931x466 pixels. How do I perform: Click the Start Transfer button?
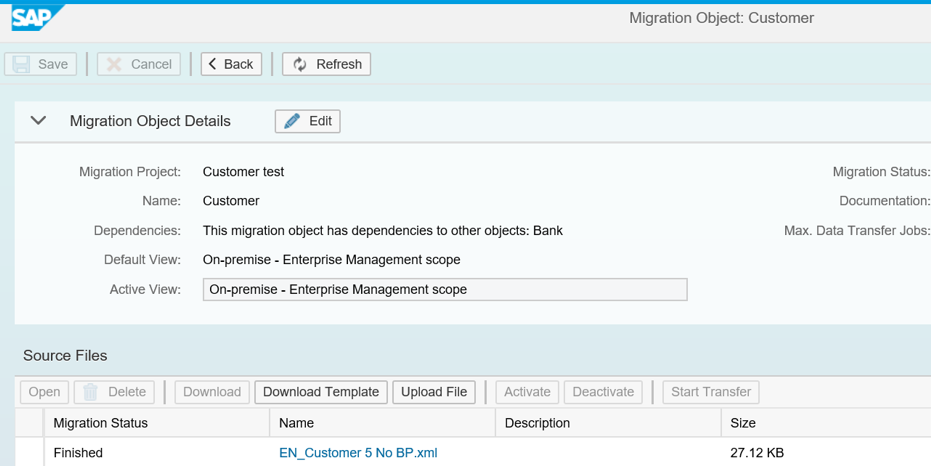point(711,392)
